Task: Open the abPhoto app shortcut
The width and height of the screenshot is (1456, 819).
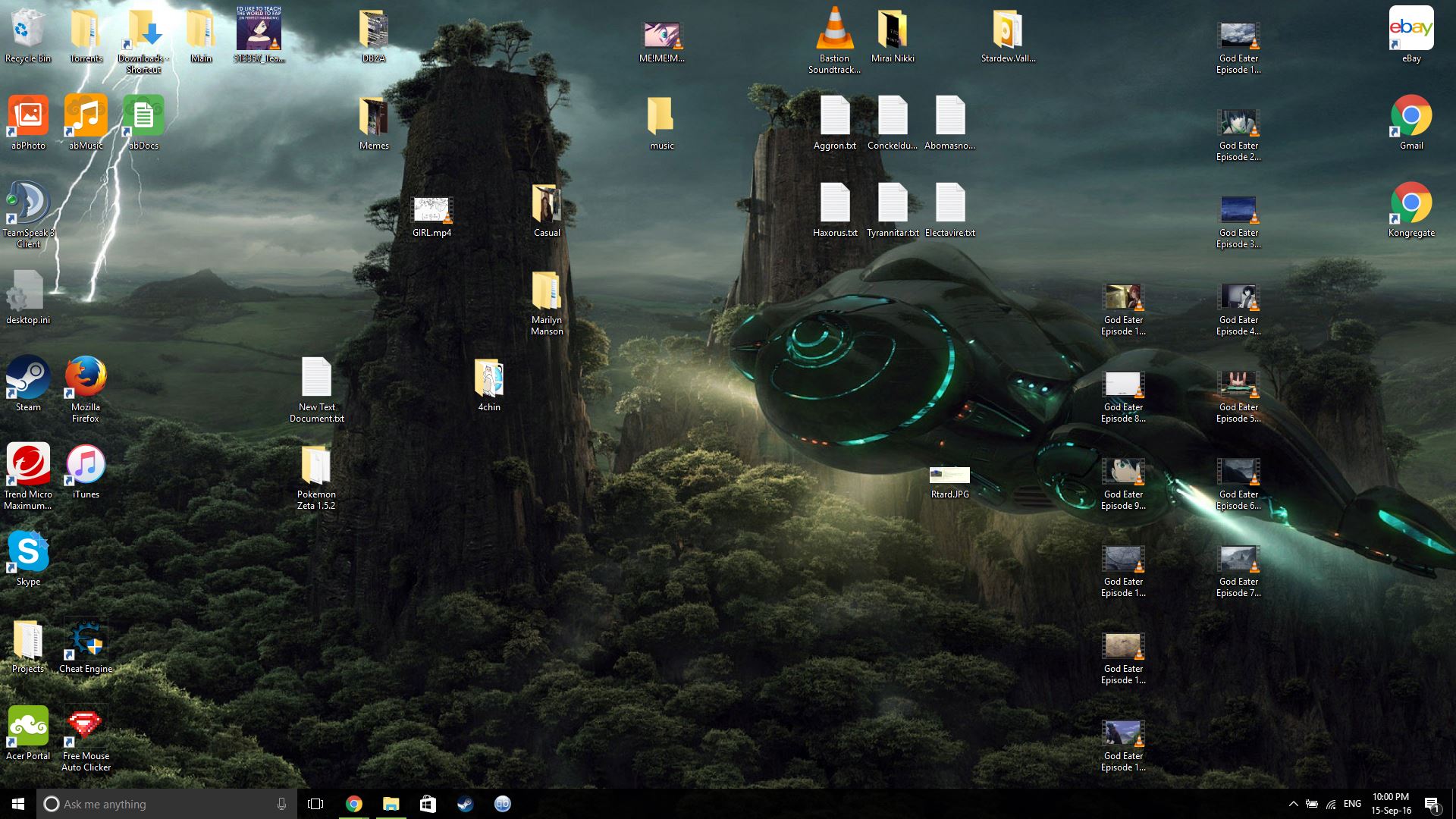Action: 28,123
